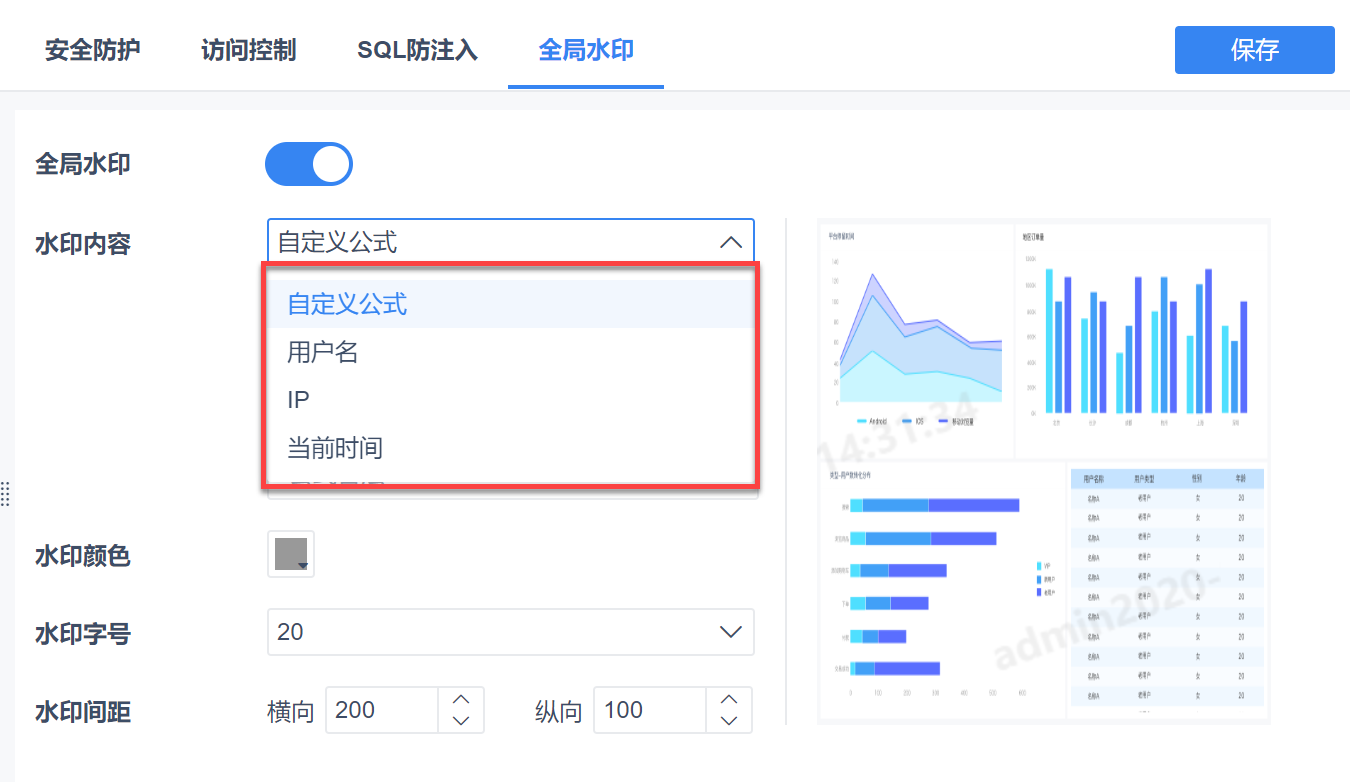Collapse the 水印内容 dropdown
Image resolution: width=1350 pixels, height=782 pixels.
[731, 242]
